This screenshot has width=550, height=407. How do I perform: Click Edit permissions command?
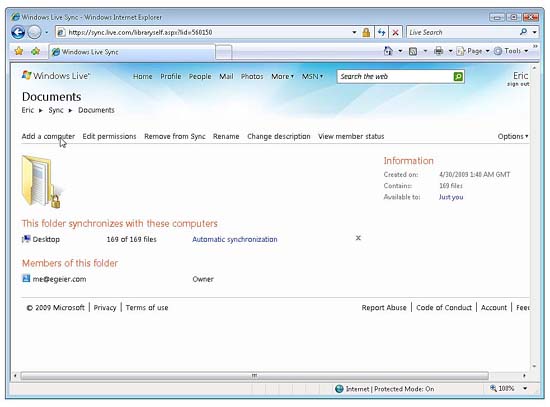click(x=109, y=136)
